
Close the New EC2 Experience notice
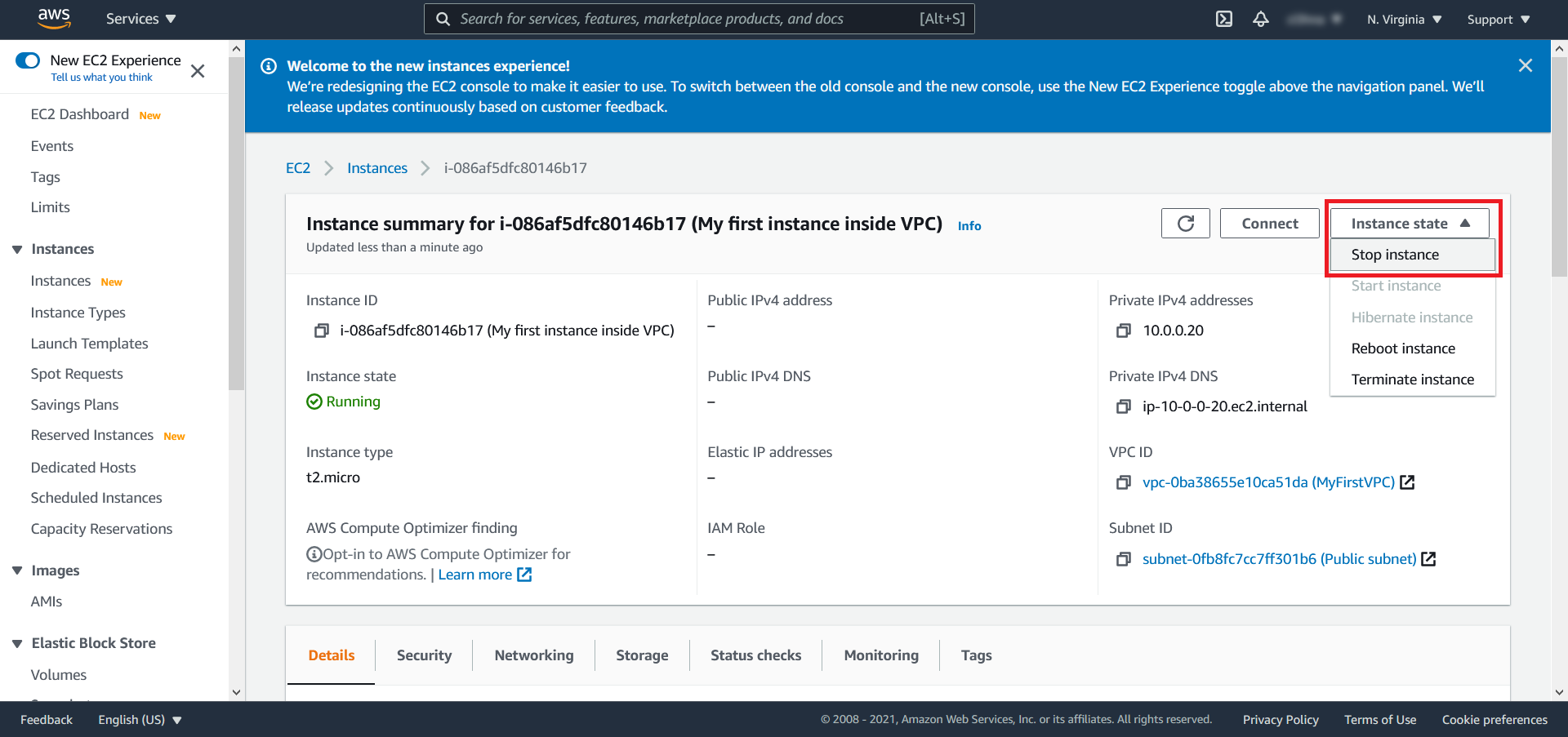tap(198, 71)
